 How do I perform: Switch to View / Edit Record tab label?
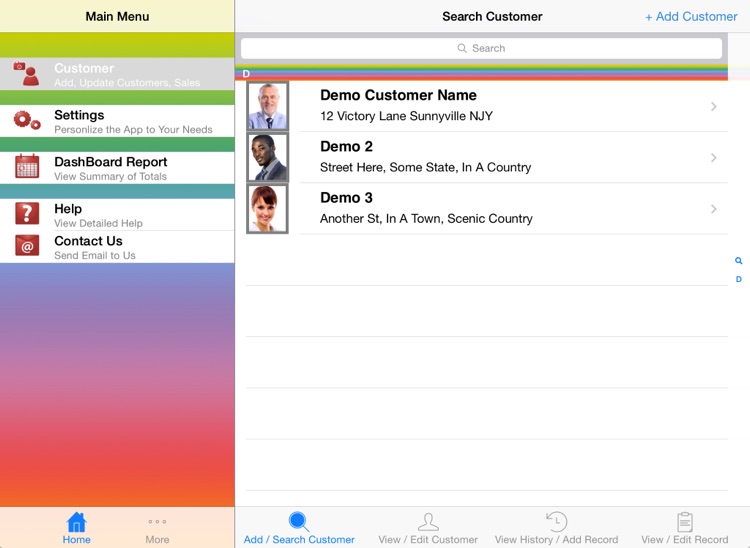tap(684, 539)
